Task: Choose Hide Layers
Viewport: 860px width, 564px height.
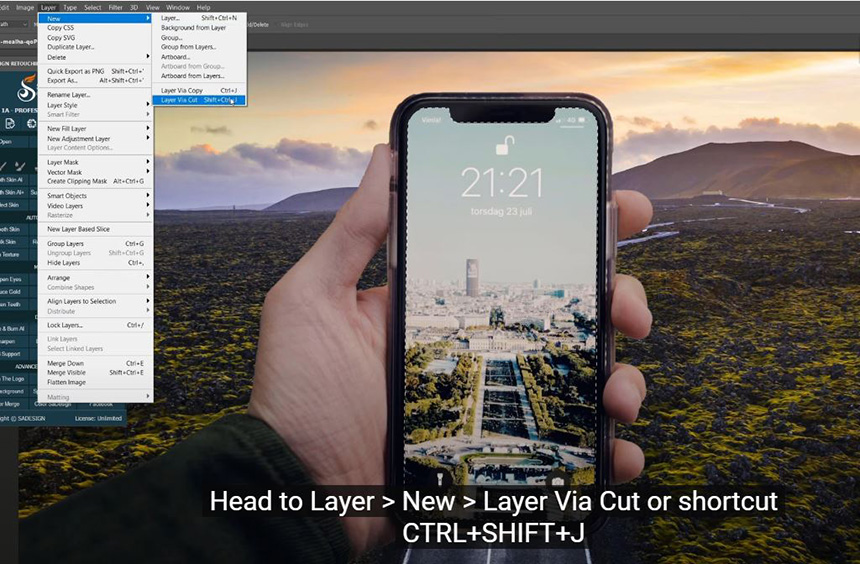Action: [95, 263]
